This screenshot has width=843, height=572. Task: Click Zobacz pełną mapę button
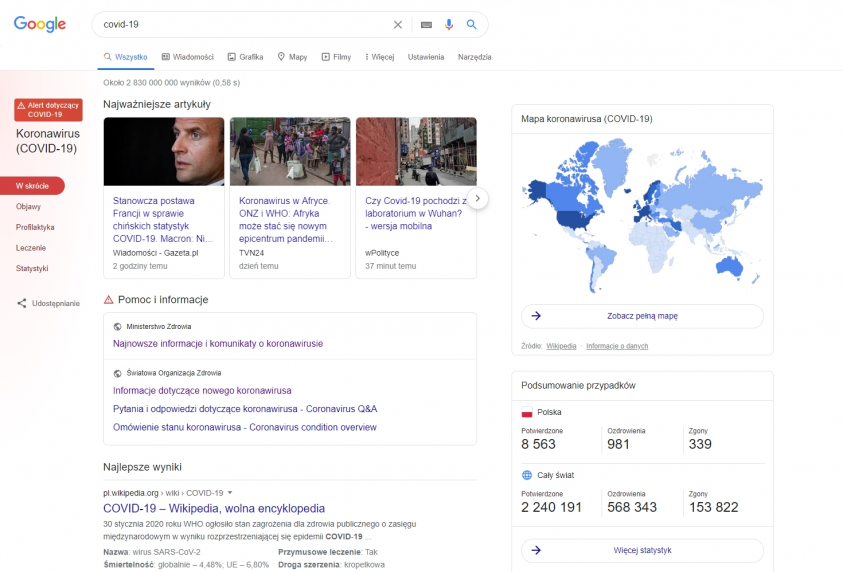coord(642,316)
